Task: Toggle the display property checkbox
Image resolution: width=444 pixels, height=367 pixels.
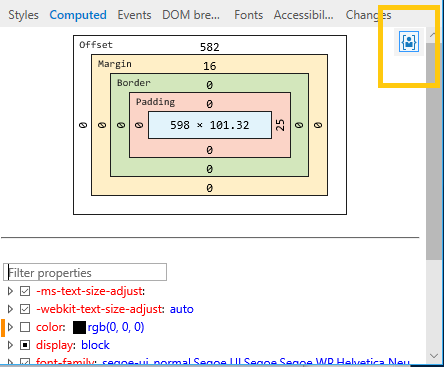Action: pyautogui.click(x=25, y=345)
